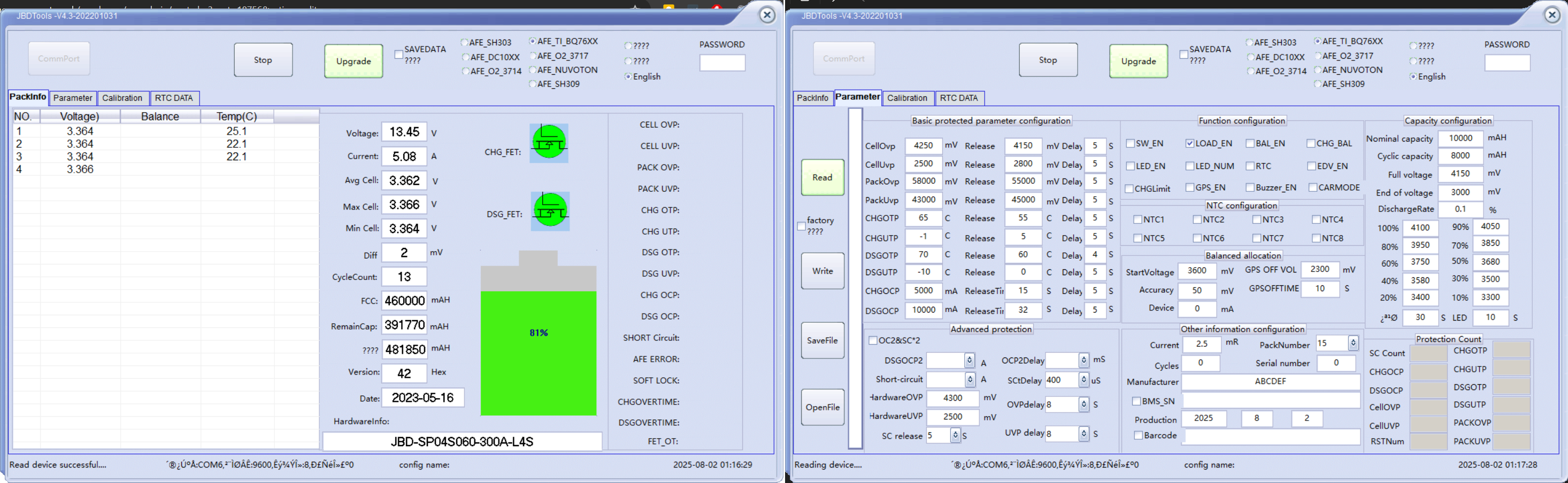Disable the LOAD_EN function checkbox
1568x483 pixels.
[x=1189, y=144]
